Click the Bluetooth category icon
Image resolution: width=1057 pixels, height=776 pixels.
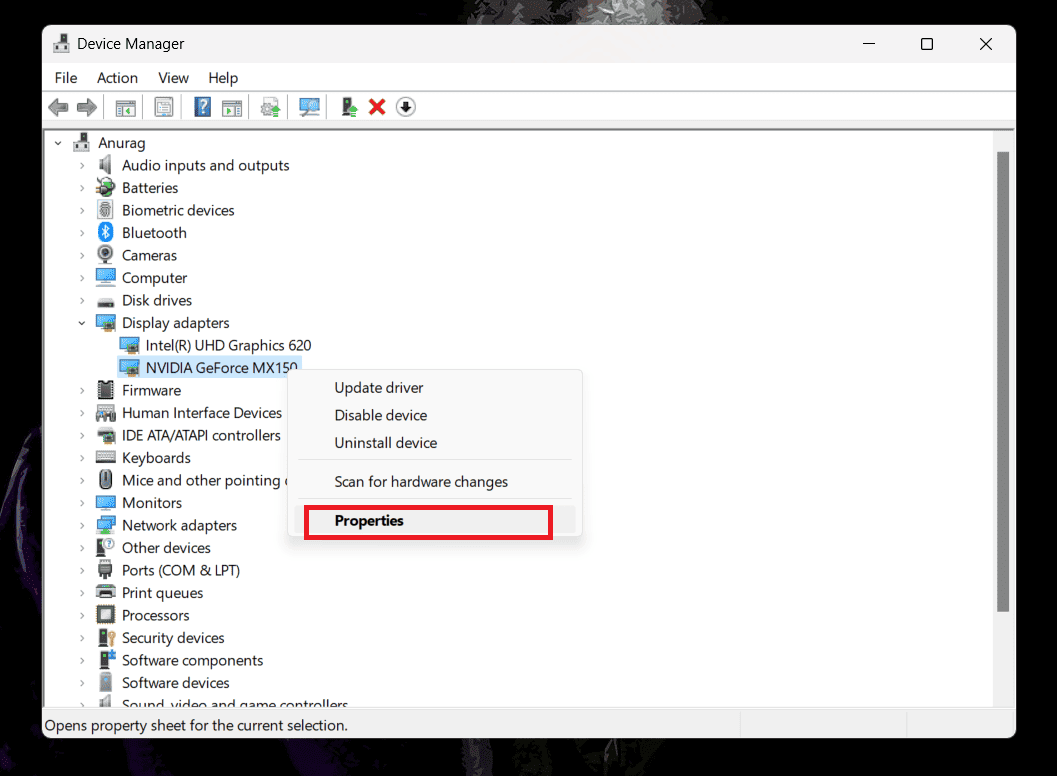point(105,233)
